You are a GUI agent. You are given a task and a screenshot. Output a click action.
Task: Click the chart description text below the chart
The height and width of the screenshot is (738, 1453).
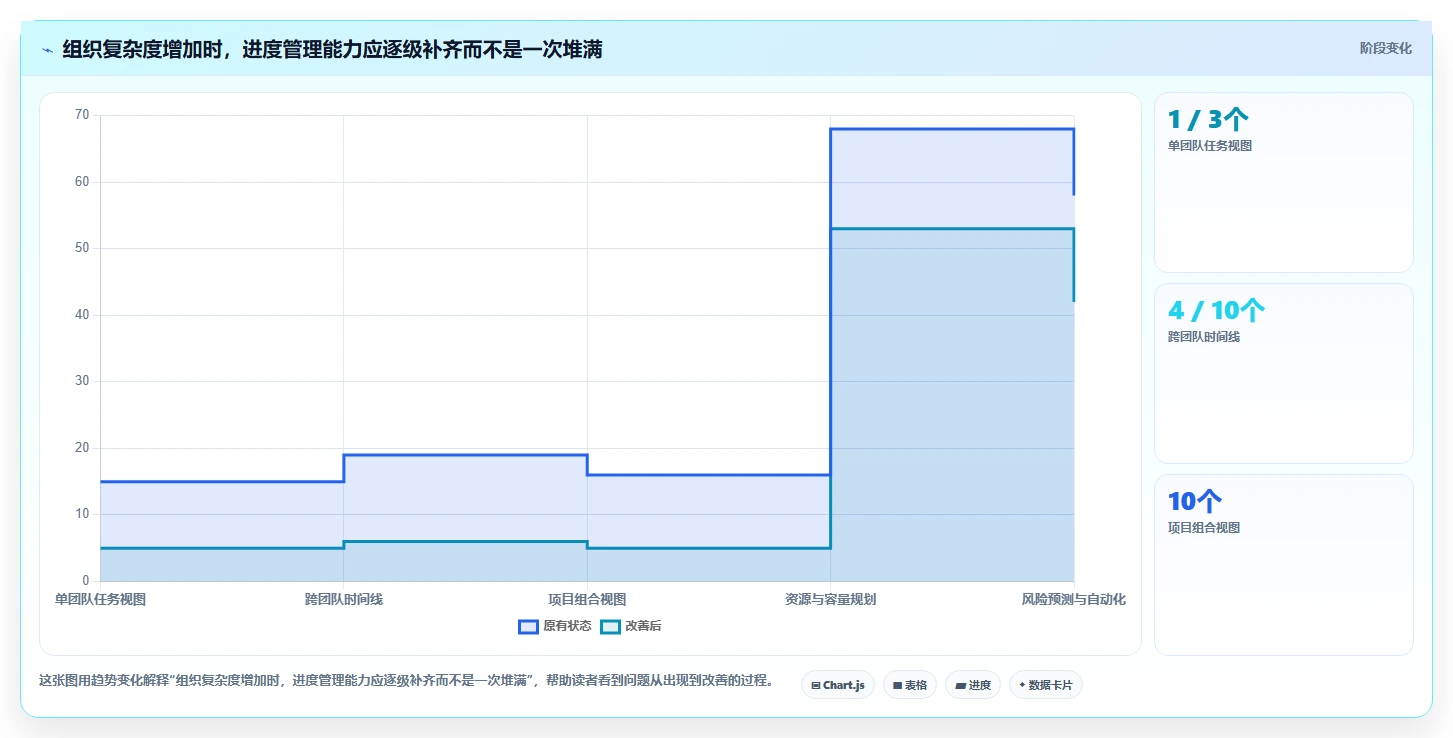pos(406,681)
